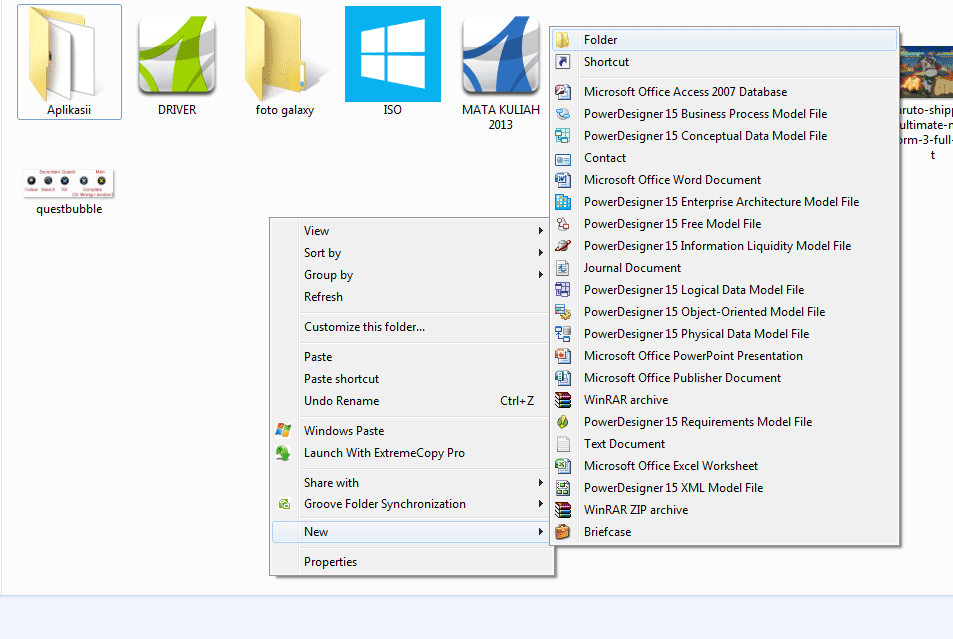The height and width of the screenshot is (639, 953).
Task: Choose Launch With ExtremeCopy Pro
Action: [x=411, y=453]
